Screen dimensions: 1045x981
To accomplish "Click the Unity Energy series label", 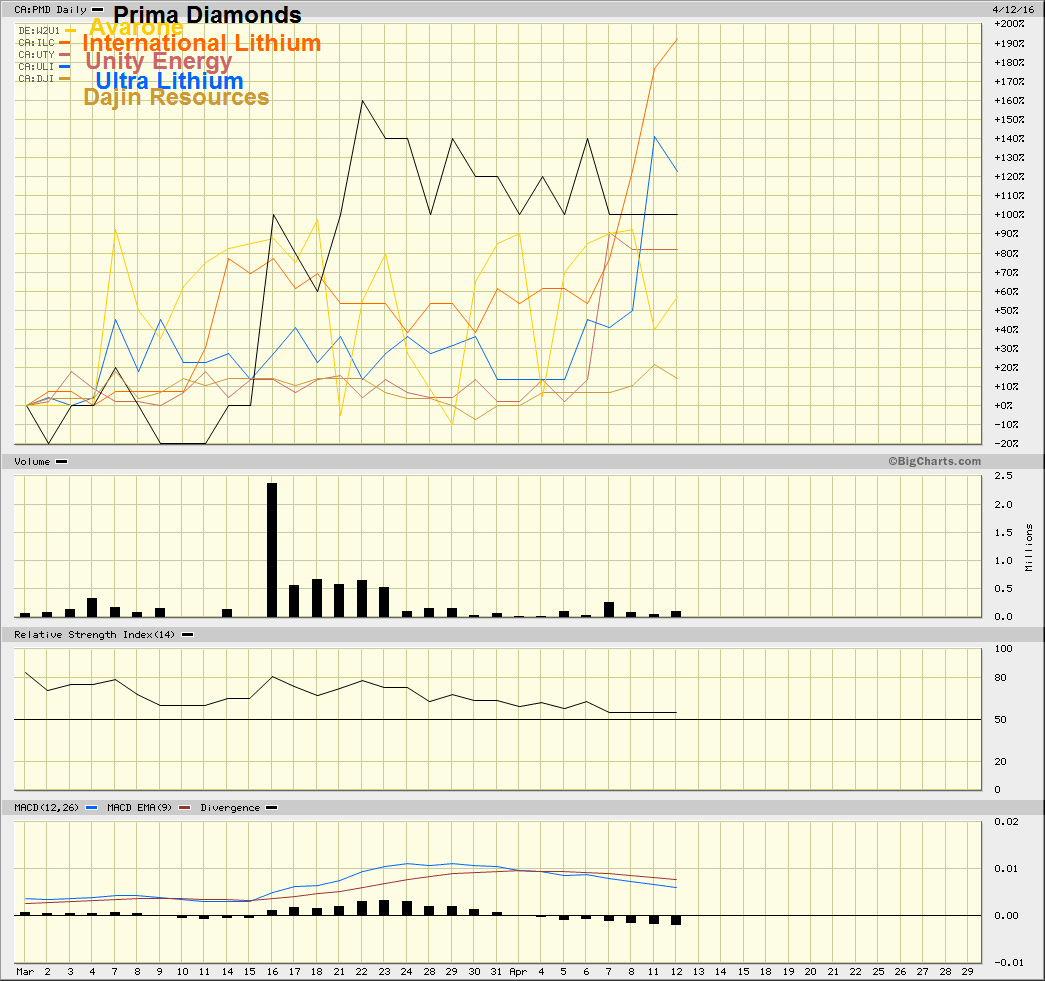I will 160,62.
